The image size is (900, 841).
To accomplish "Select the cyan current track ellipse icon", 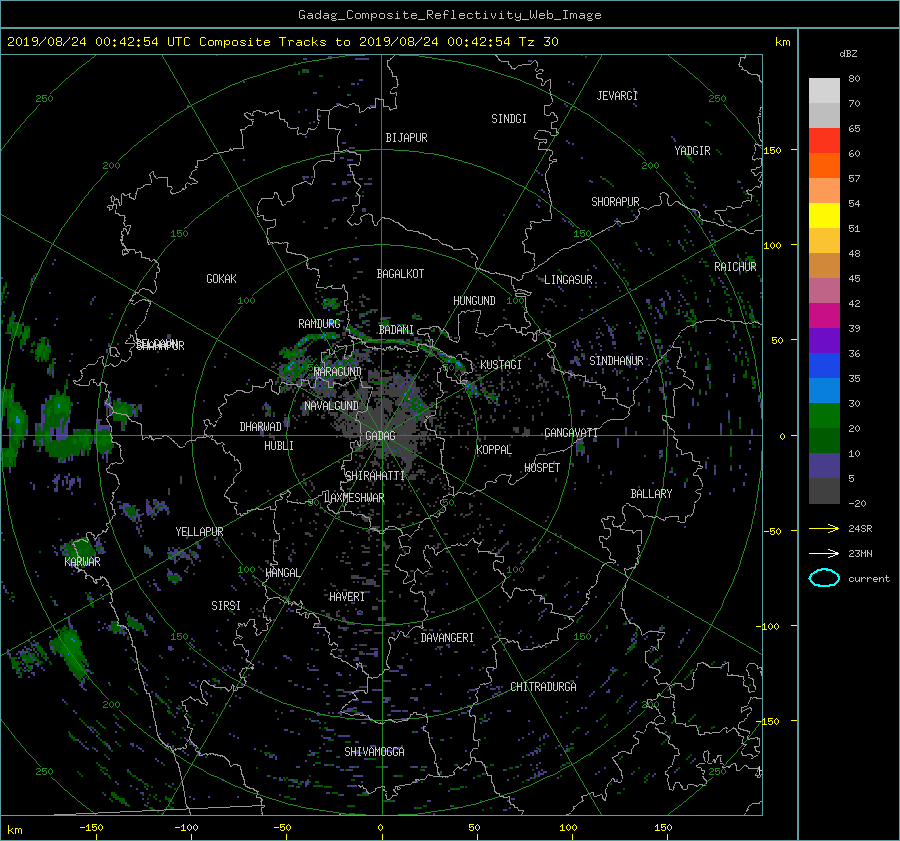I will (x=824, y=578).
